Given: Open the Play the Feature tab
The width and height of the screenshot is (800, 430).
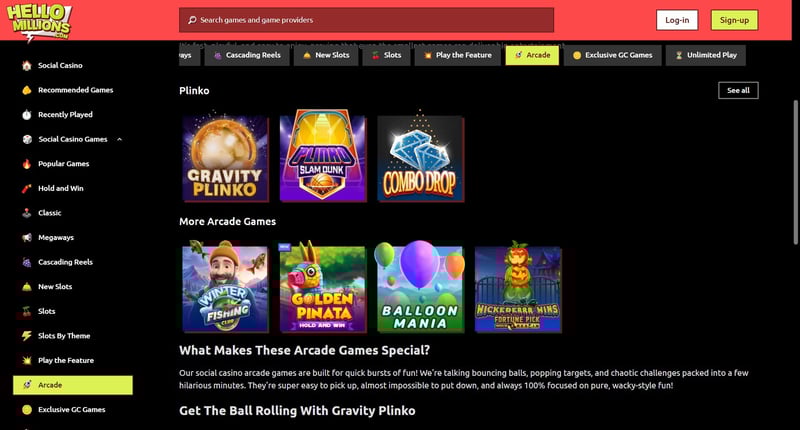Looking at the screenshot, I should click(457, 55).
